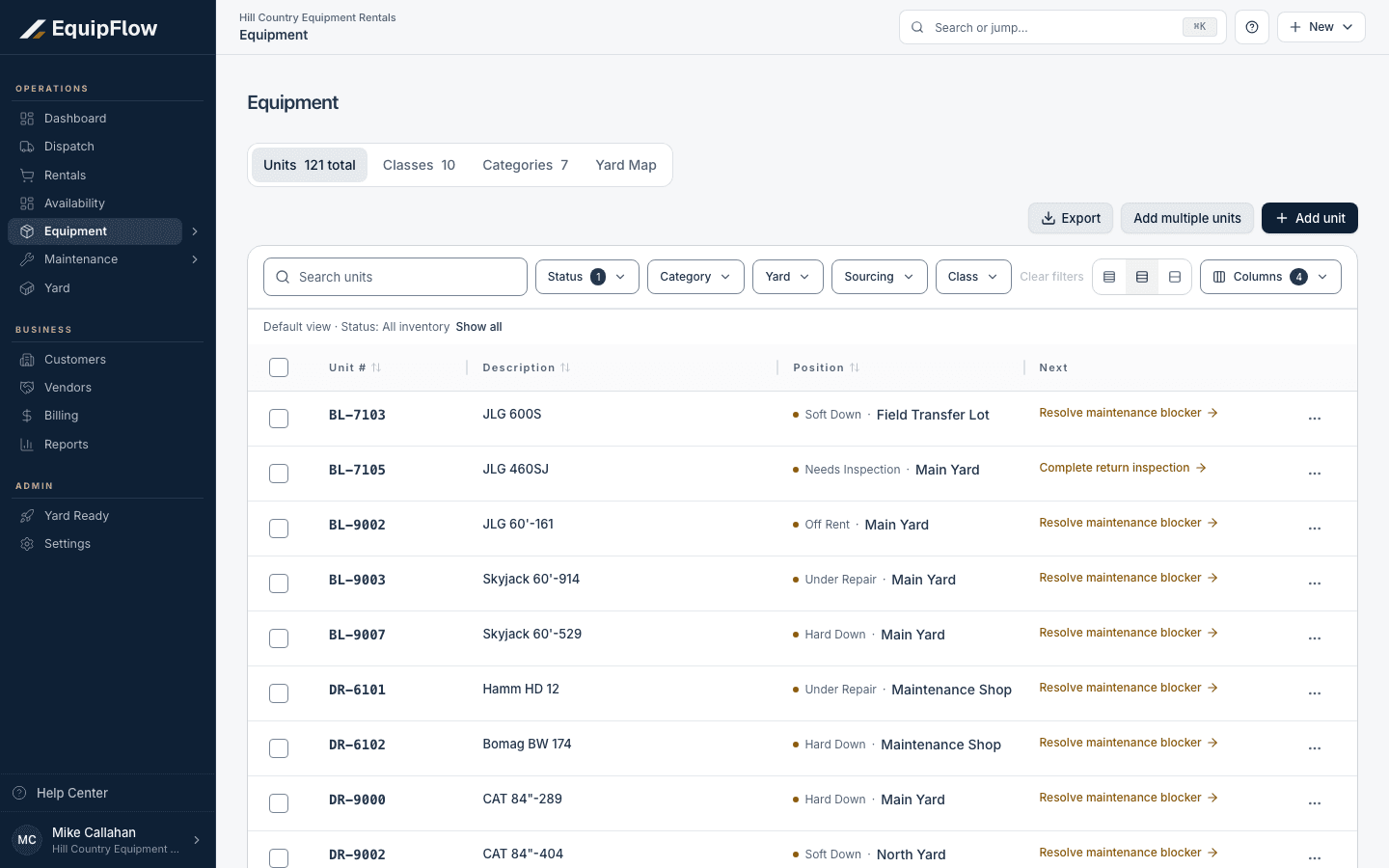1389x868 pixels.
Task: Select the DR-6102 row checkbox
Action: point(279,748)
